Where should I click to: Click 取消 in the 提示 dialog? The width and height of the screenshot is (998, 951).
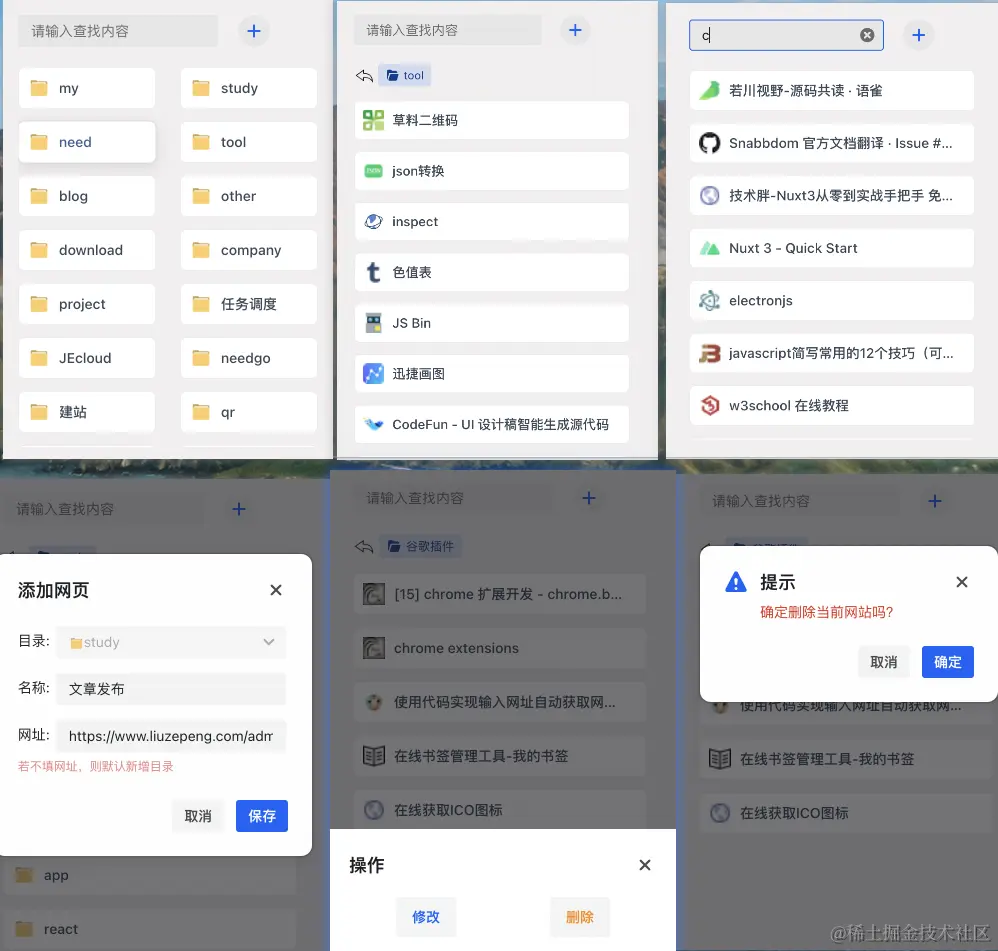click(883, 662)
